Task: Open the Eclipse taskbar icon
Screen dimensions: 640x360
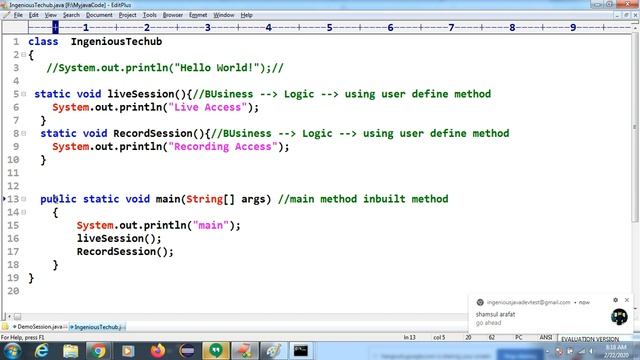Action: tap(187, 351)
